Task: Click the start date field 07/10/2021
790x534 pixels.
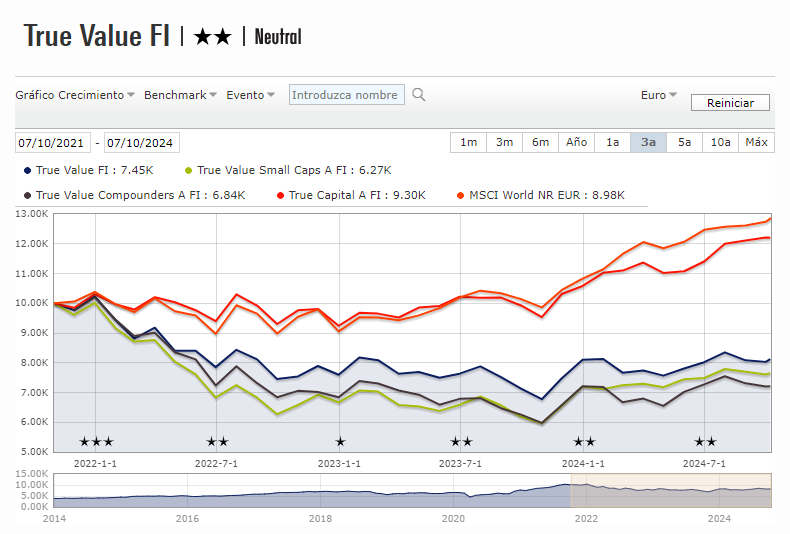Action: tap(52, 142)
